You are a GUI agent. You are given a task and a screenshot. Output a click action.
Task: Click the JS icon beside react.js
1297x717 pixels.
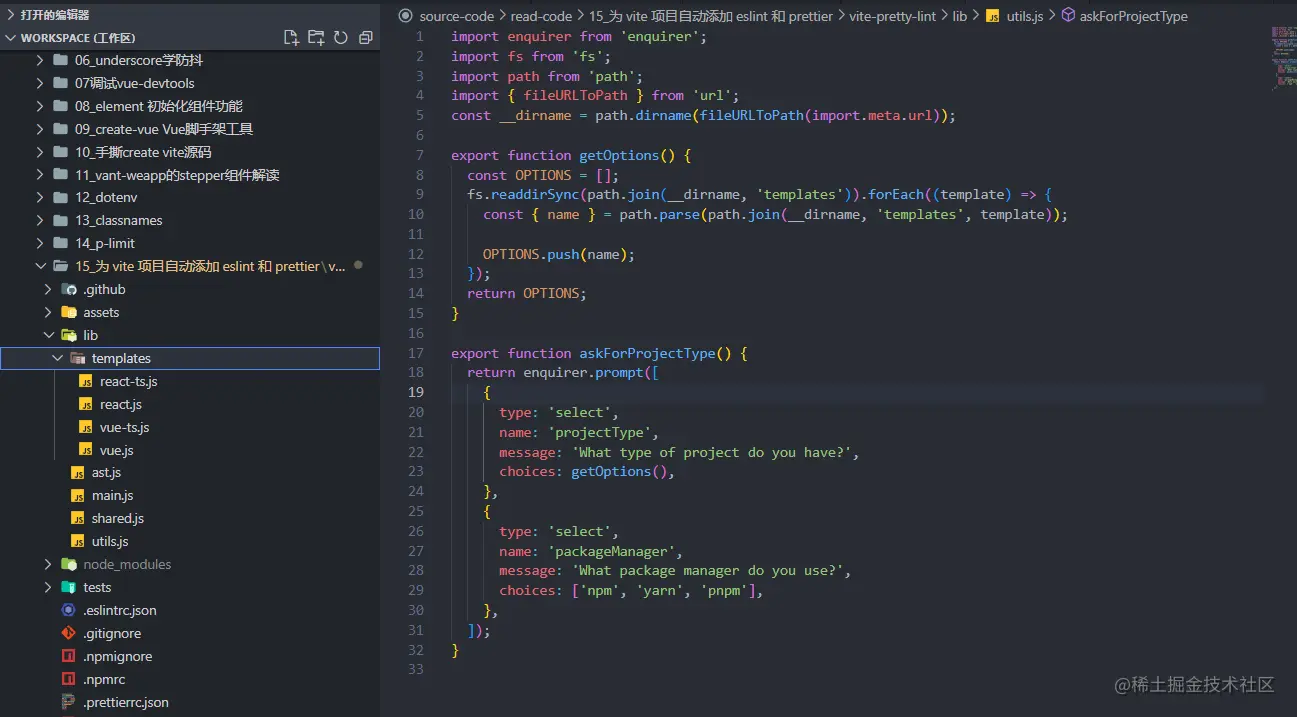click(x=86, y=404)
